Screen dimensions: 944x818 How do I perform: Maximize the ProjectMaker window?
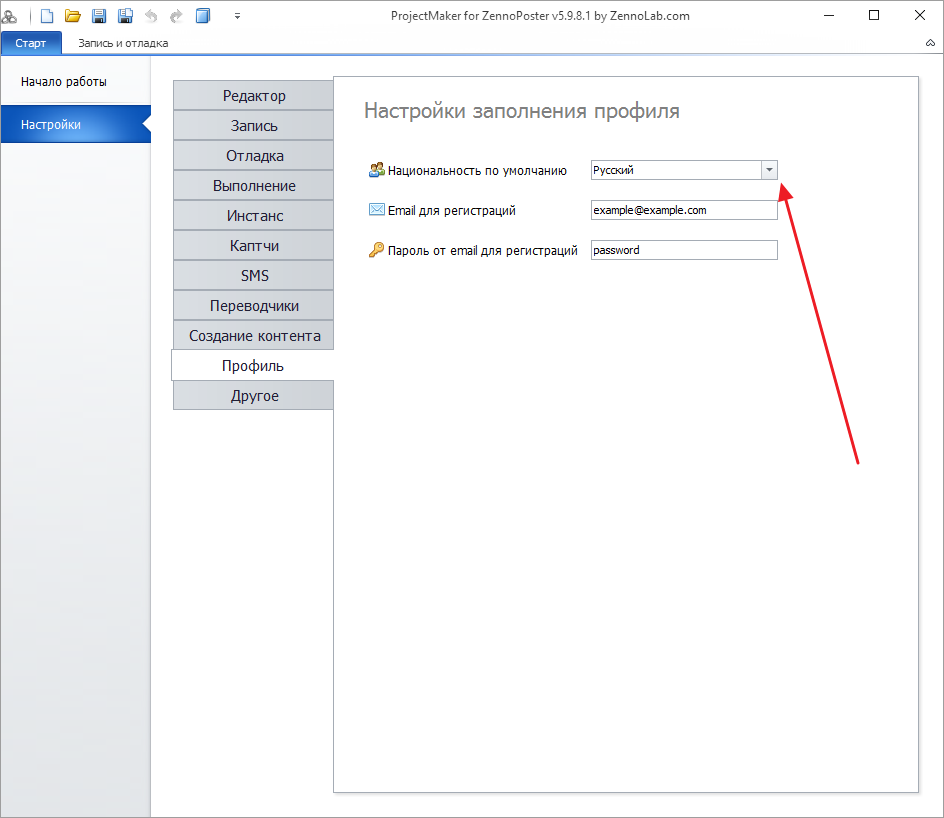[x=874, y=16]
